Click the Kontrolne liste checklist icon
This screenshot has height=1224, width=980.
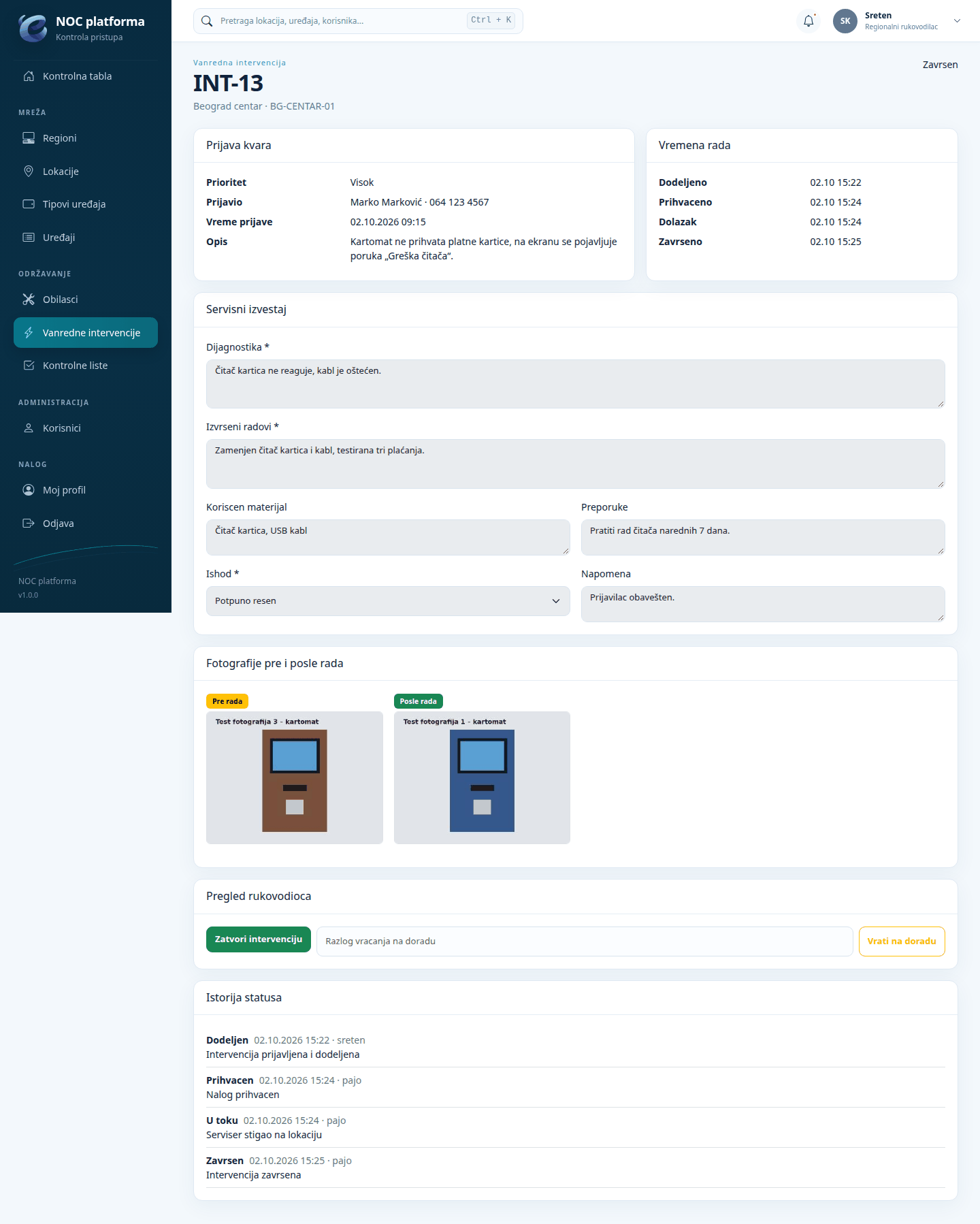point(29,366)
